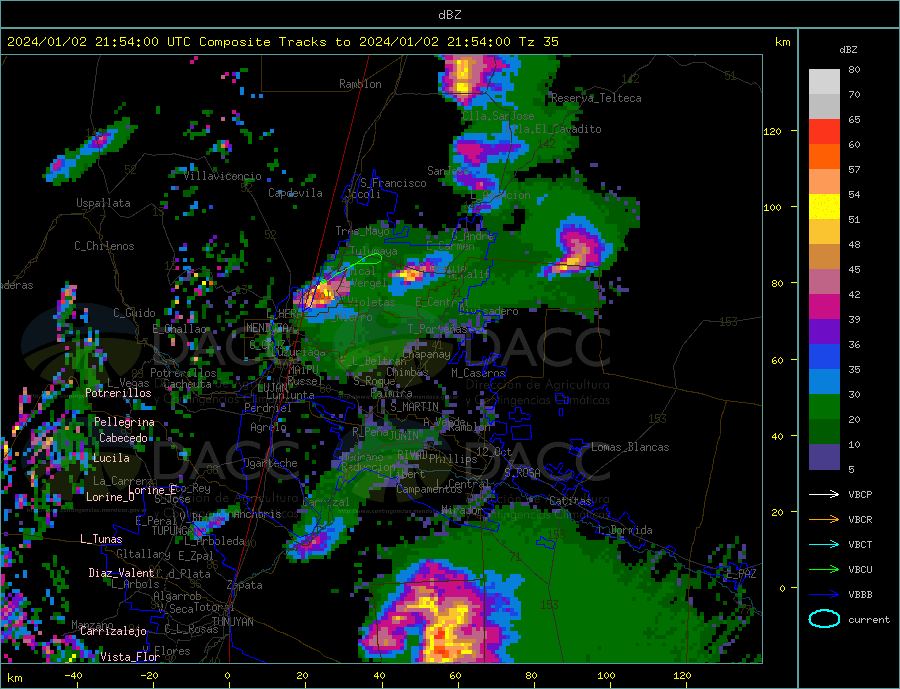Click the Ugarteche place label
This screenshot has width=900, height=689.
[x=271, y=463]
